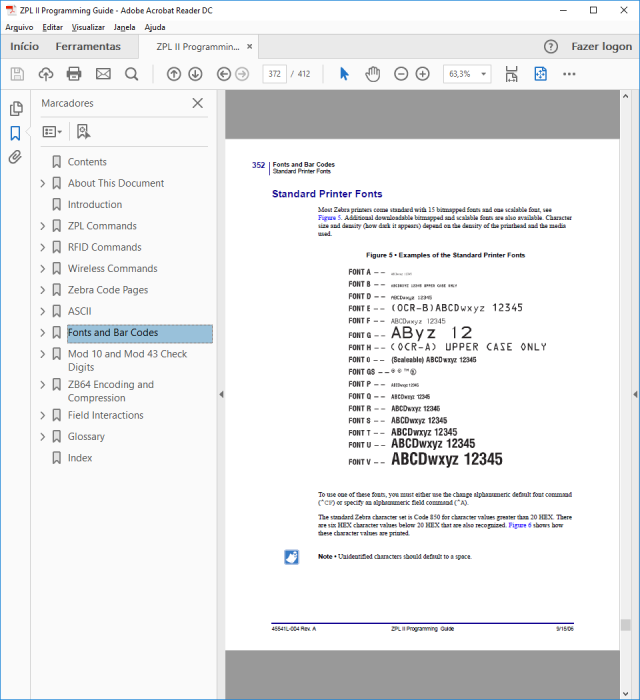Click the Zoom out minus icon
The height and width of the screenshot is (700, 640).
click(401, 74)
